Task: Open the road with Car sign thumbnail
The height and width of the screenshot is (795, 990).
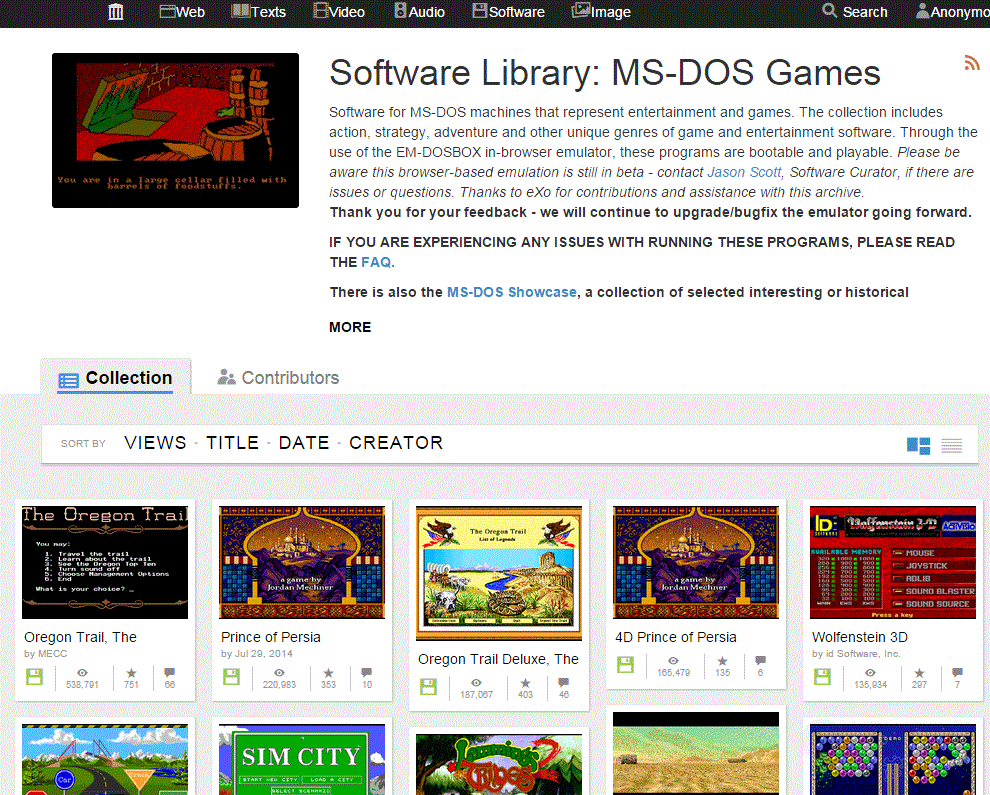Action: point(105,760)
